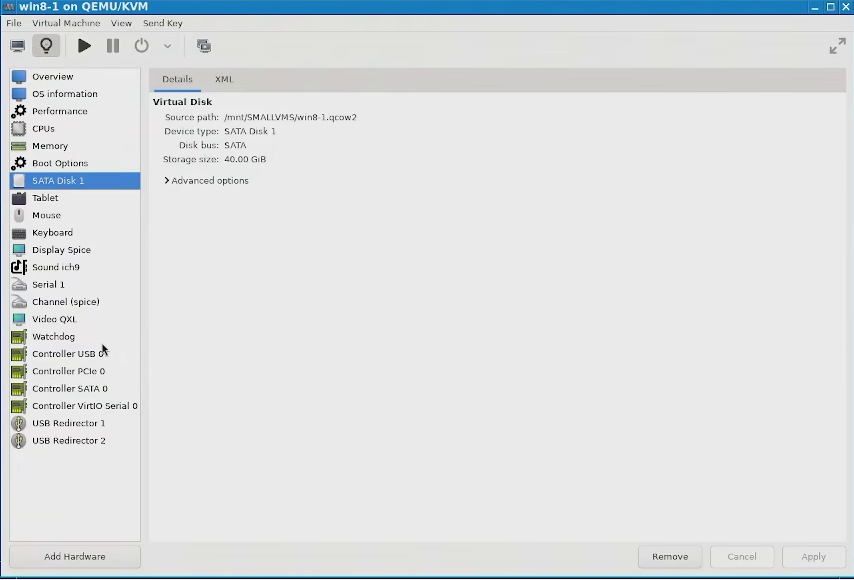Click the Memory module icon

[19, 146]
